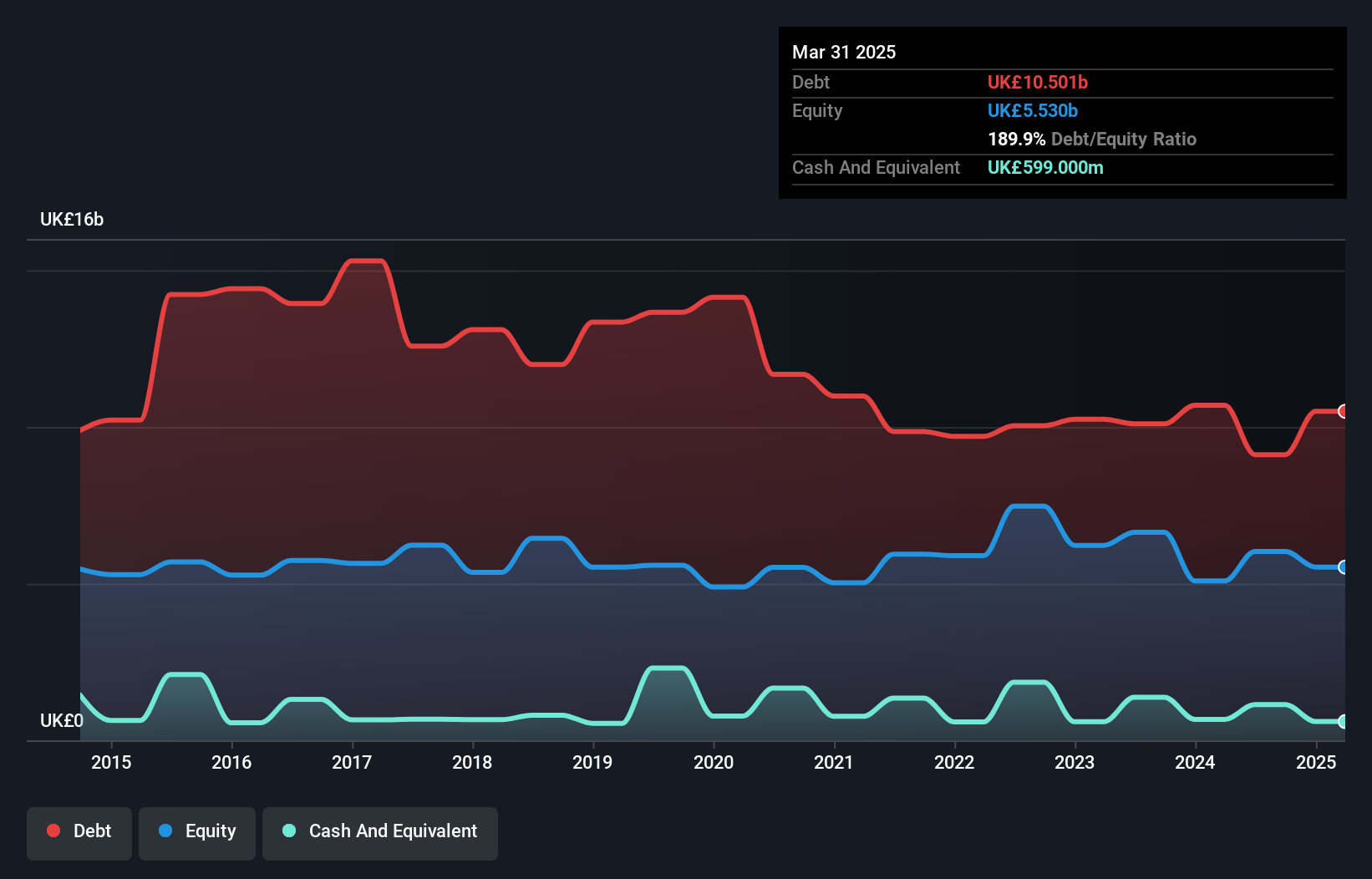This screenshot has width=1372, height=879.
Task: Click the UK£10.501b debt value
Action: (x=1038, y=82)
